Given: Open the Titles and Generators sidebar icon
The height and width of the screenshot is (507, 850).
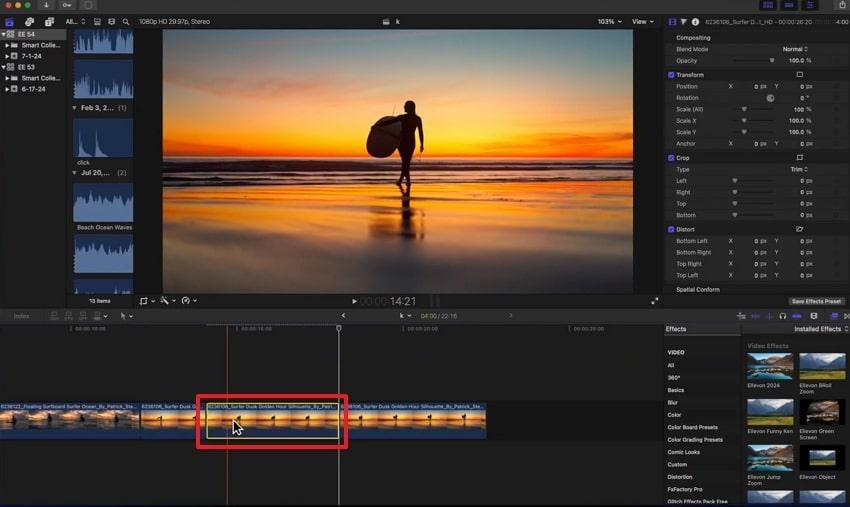Looking at the screenshot, I should 49,22.
